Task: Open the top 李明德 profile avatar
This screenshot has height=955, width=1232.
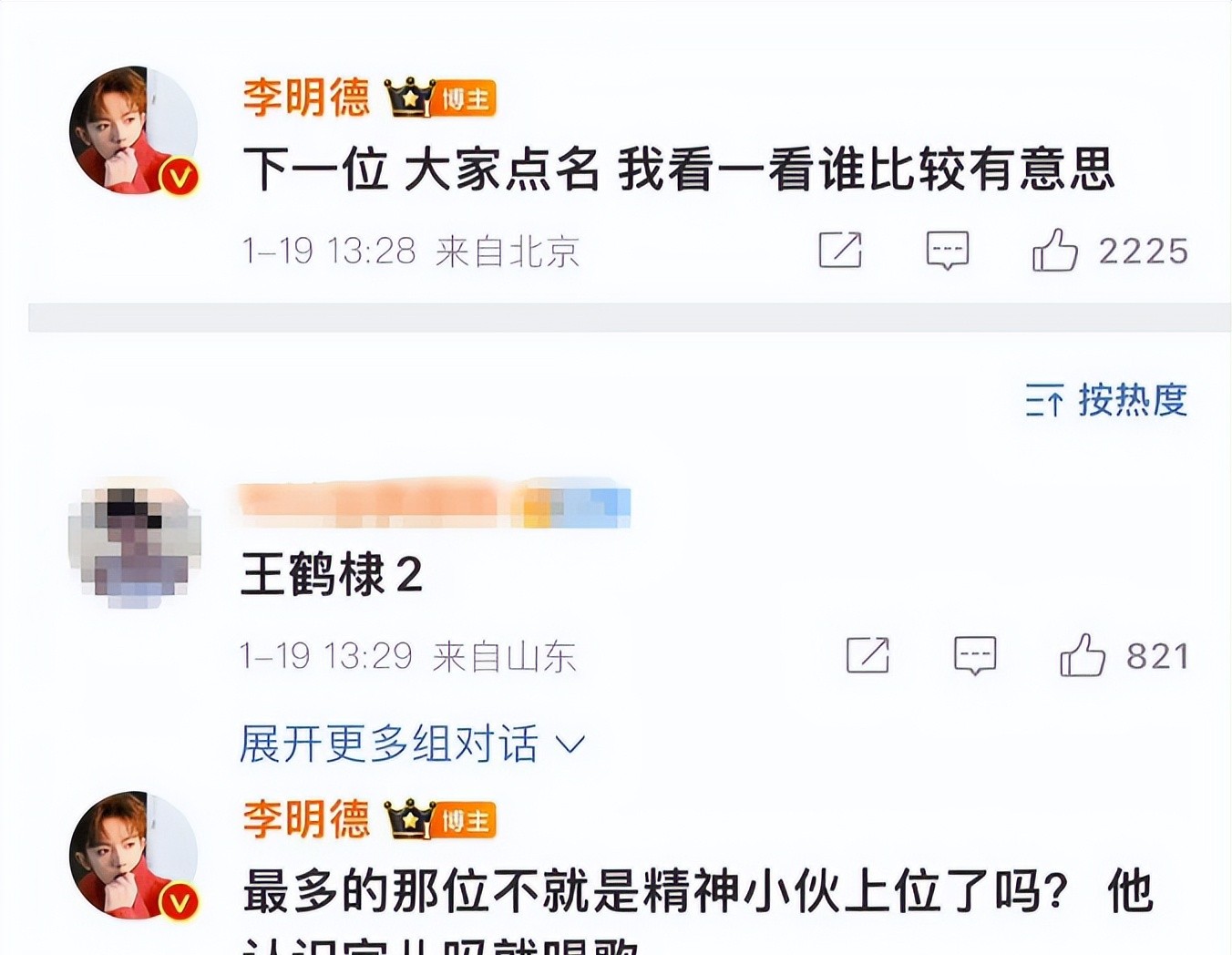Action: (135, 130)
